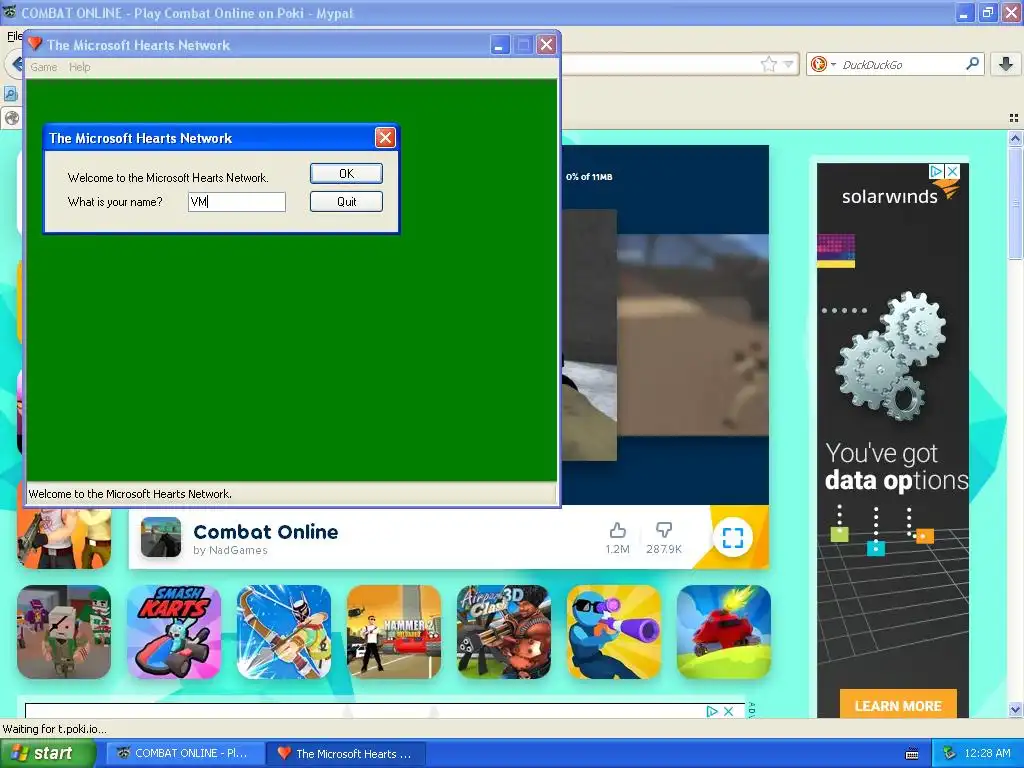Click the bookmark star in the browser
The image size is (1024, 768).
click(769, 64)
